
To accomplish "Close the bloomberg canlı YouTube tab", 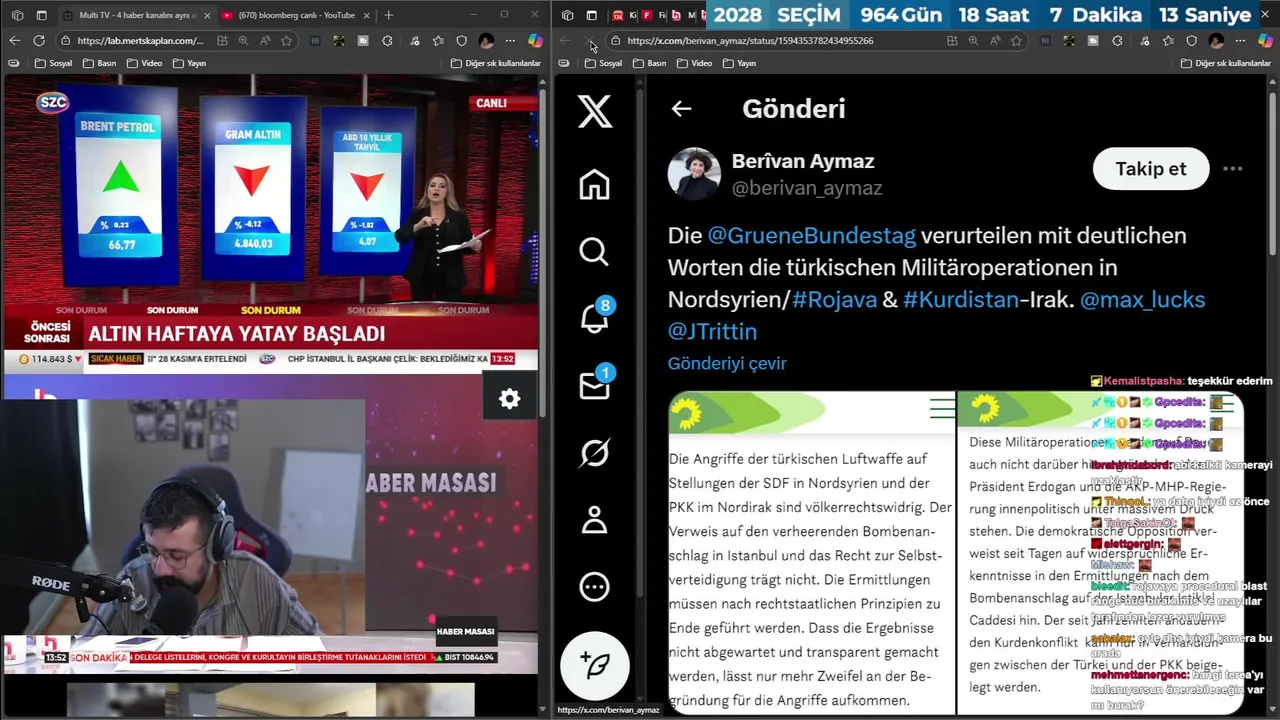I will [x=366, y=15].
